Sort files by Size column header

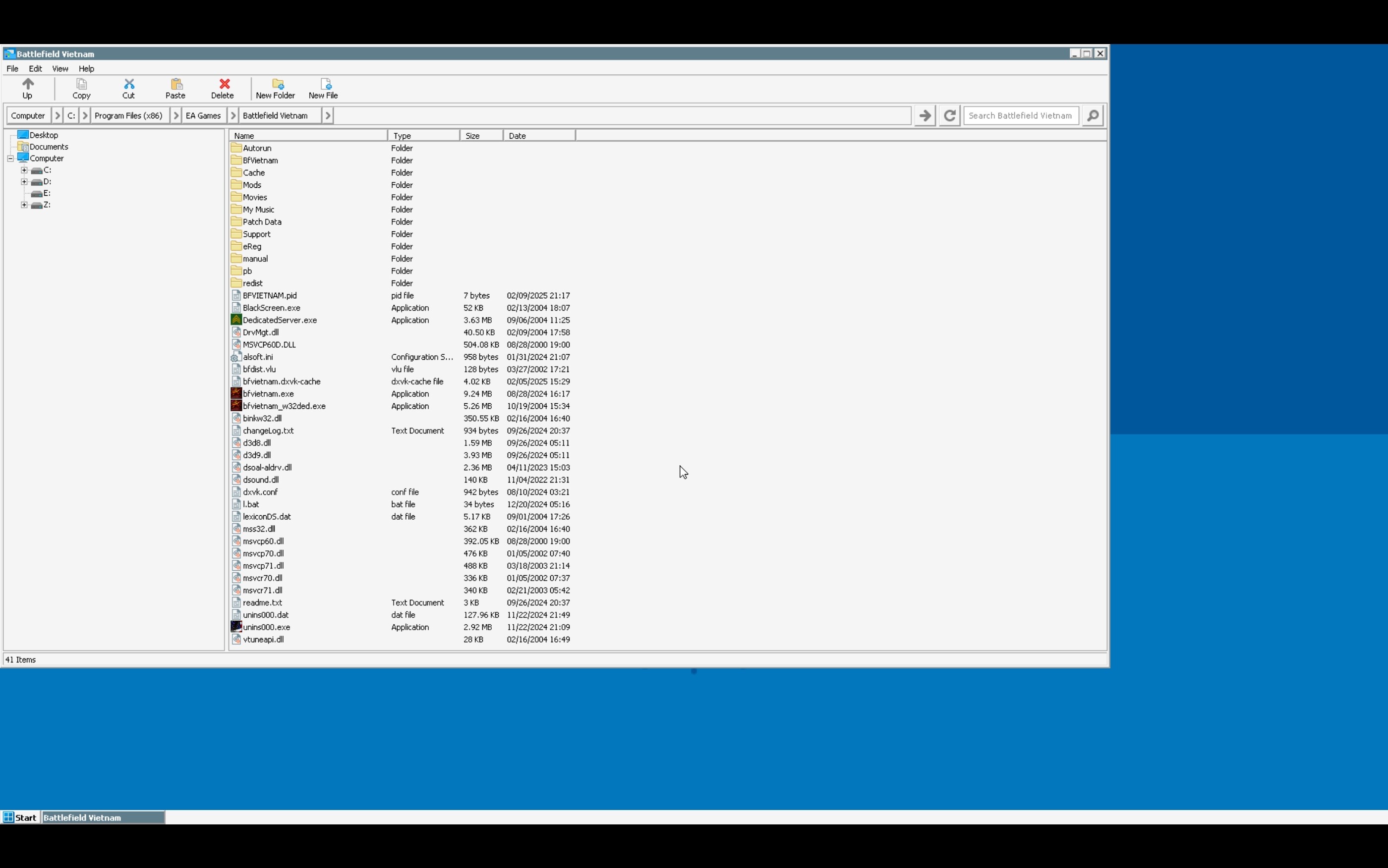[x=481, y=135]
